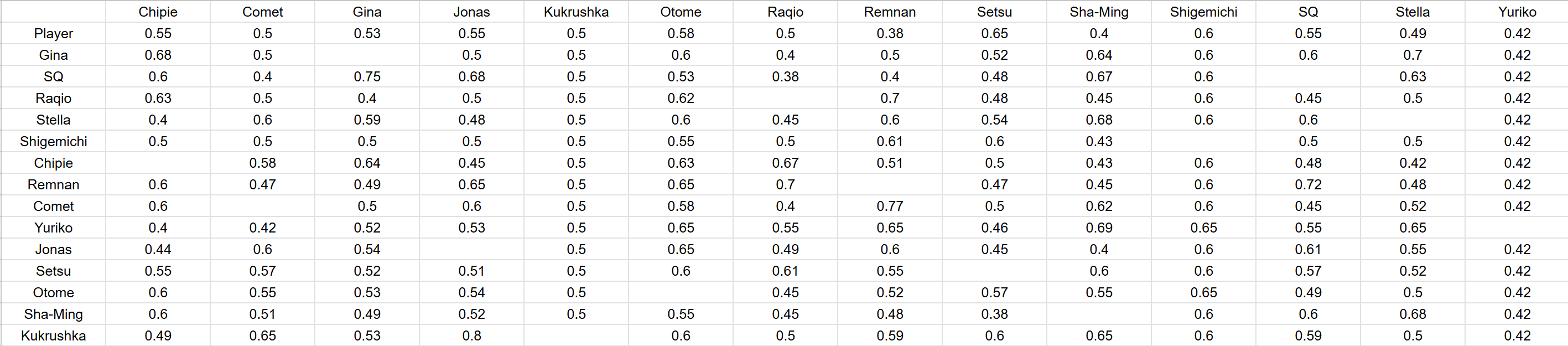The image size is (1568, 346).
Task: Select the 0.72 cell in SQ column
Action: [1308, 184]
